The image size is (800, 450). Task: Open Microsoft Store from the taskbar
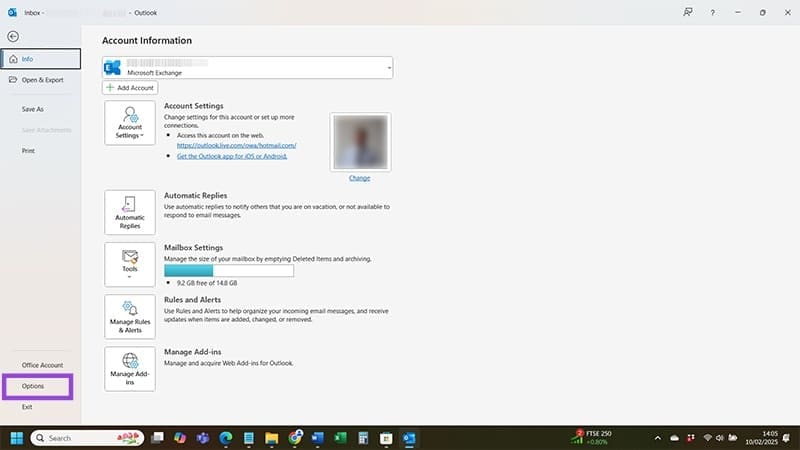pyautogui.click(x=386, y=438)
